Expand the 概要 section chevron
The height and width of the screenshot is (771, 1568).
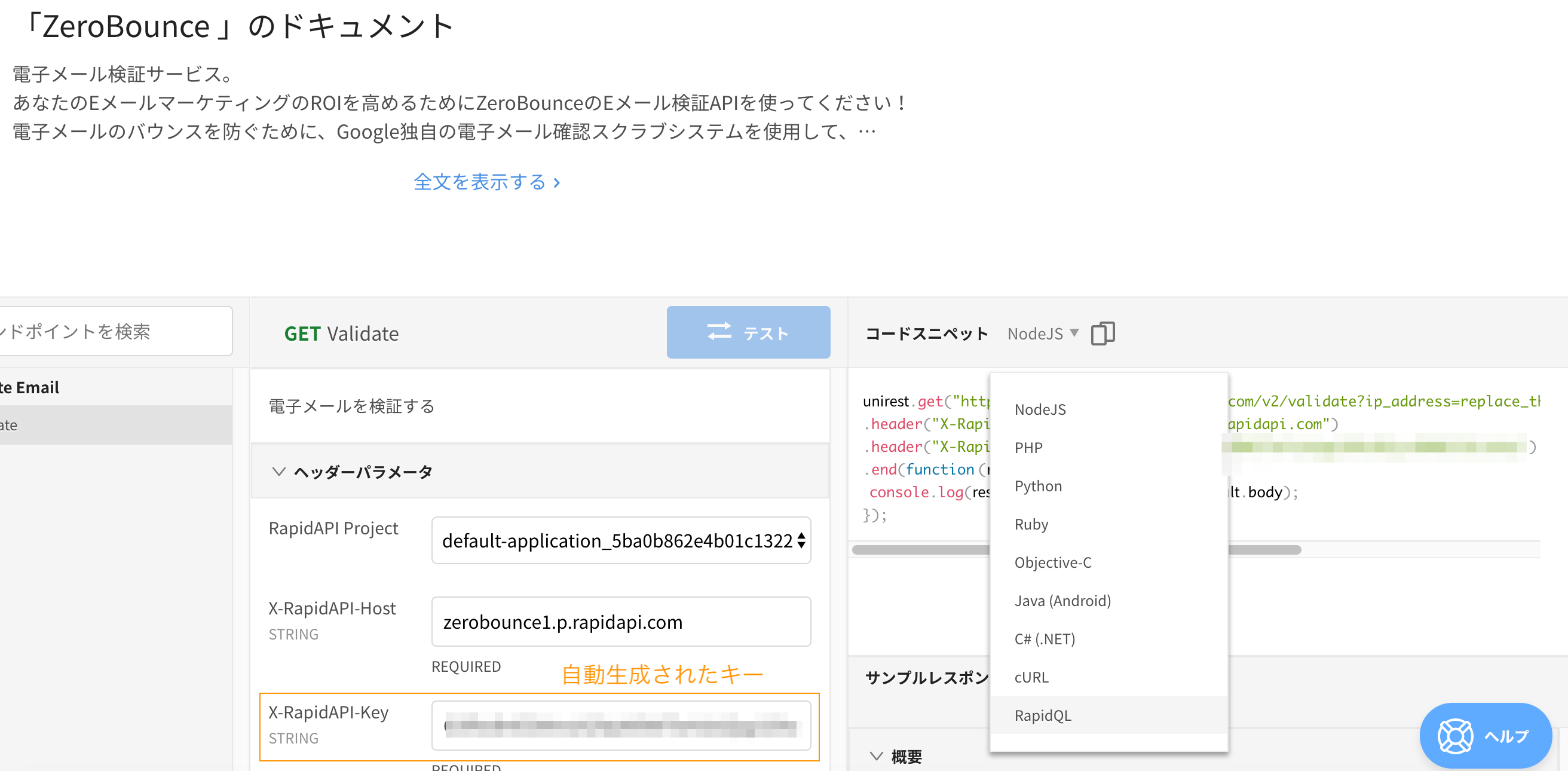pyautogui.click(x=877, y=756)
